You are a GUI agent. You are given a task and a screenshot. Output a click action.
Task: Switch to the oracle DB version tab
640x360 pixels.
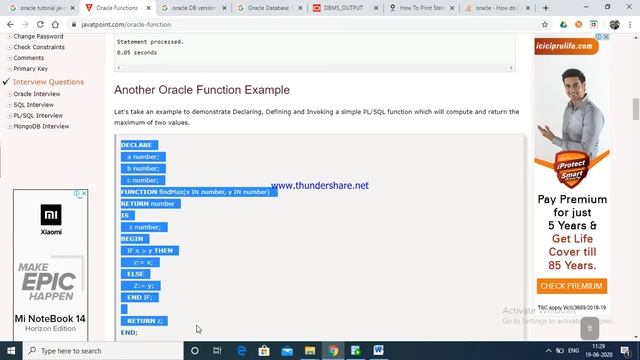coord(193,8)
